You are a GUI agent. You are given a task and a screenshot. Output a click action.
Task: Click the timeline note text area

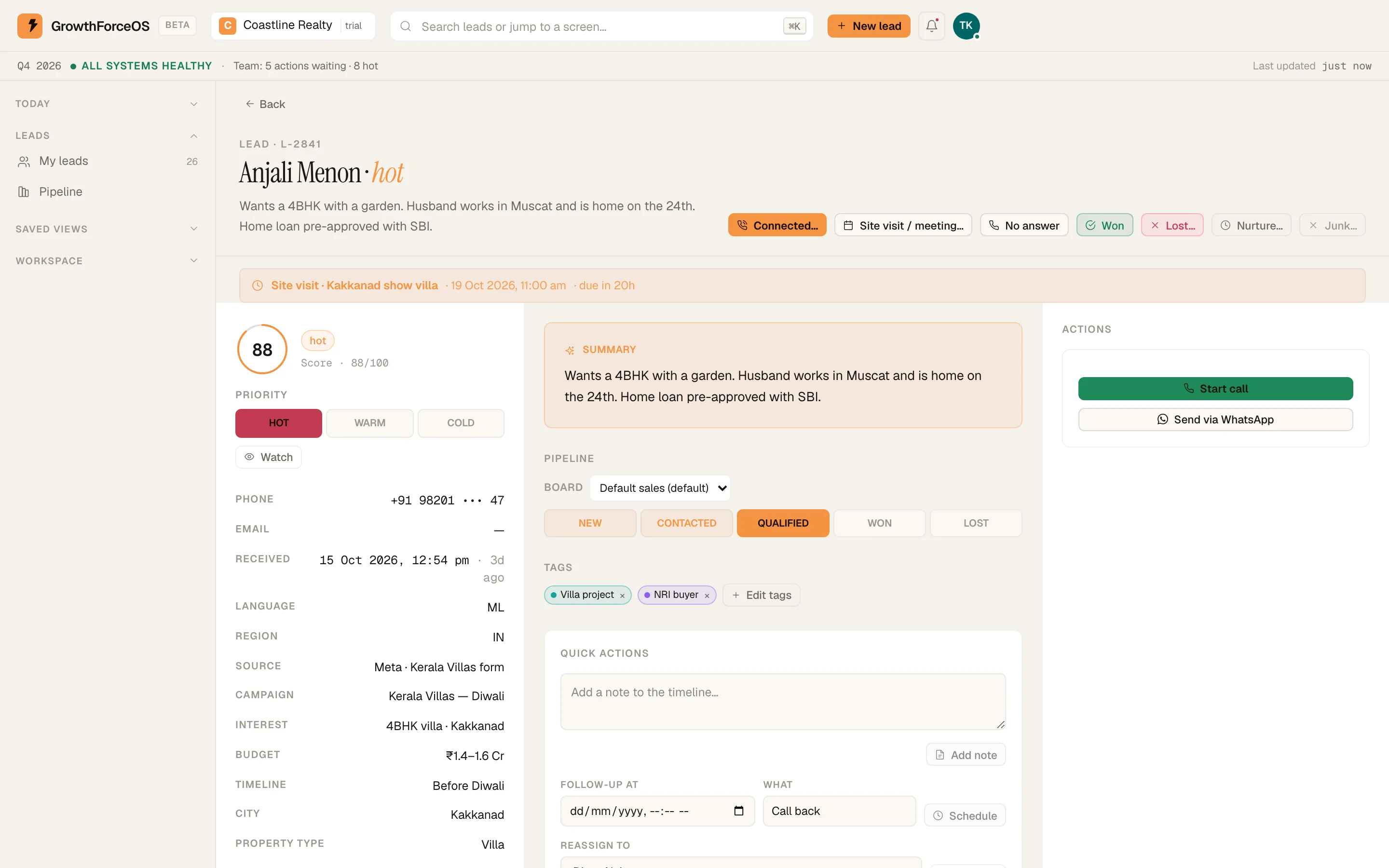[x=783, y=702]
